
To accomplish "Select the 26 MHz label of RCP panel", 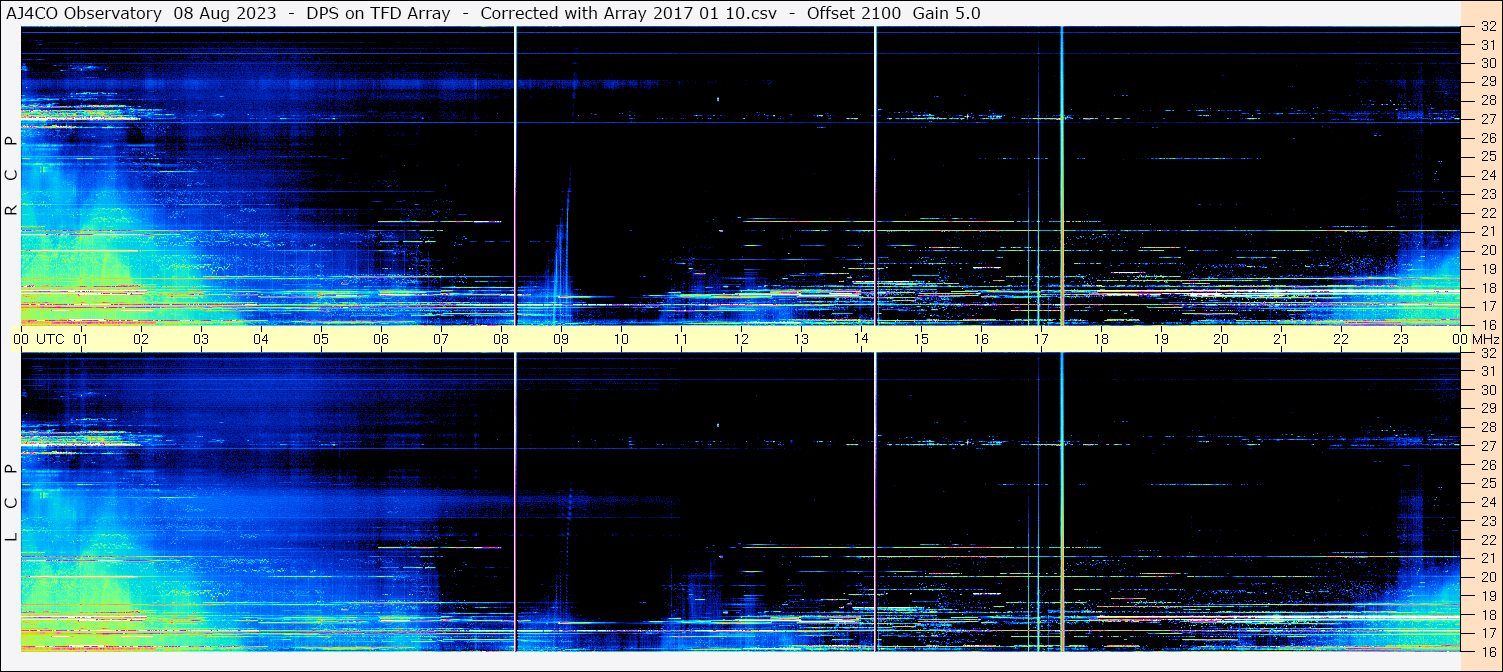I will pos(1488,138).
